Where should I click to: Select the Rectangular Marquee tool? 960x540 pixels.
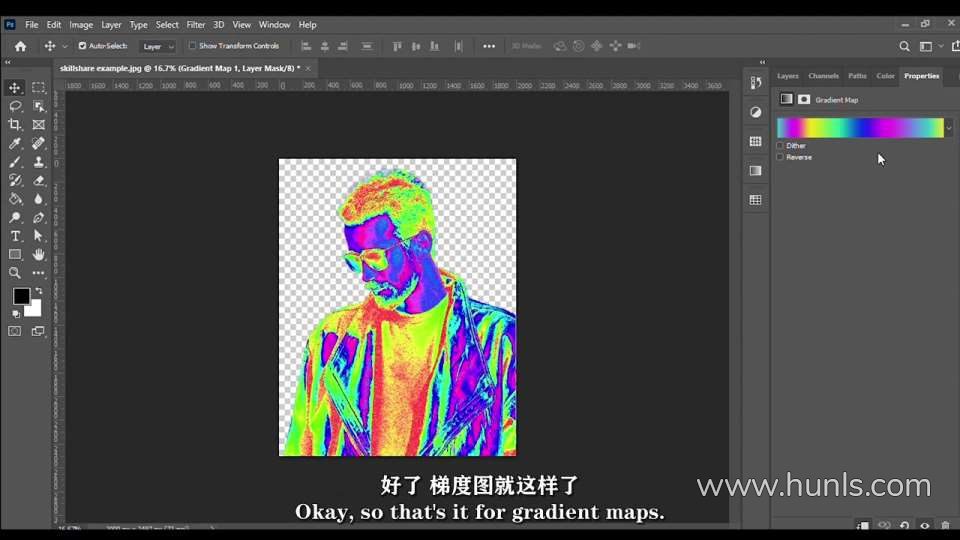coord(39,88)
